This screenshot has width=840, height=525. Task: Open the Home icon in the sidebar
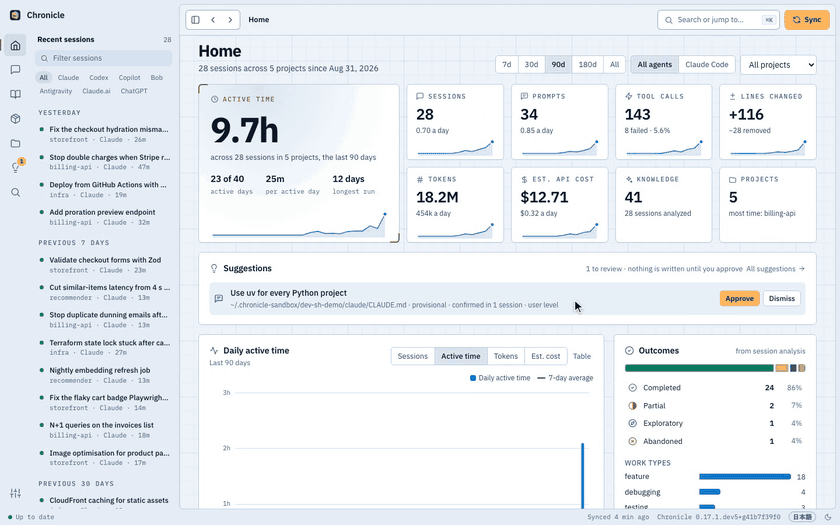click(16, 46)
